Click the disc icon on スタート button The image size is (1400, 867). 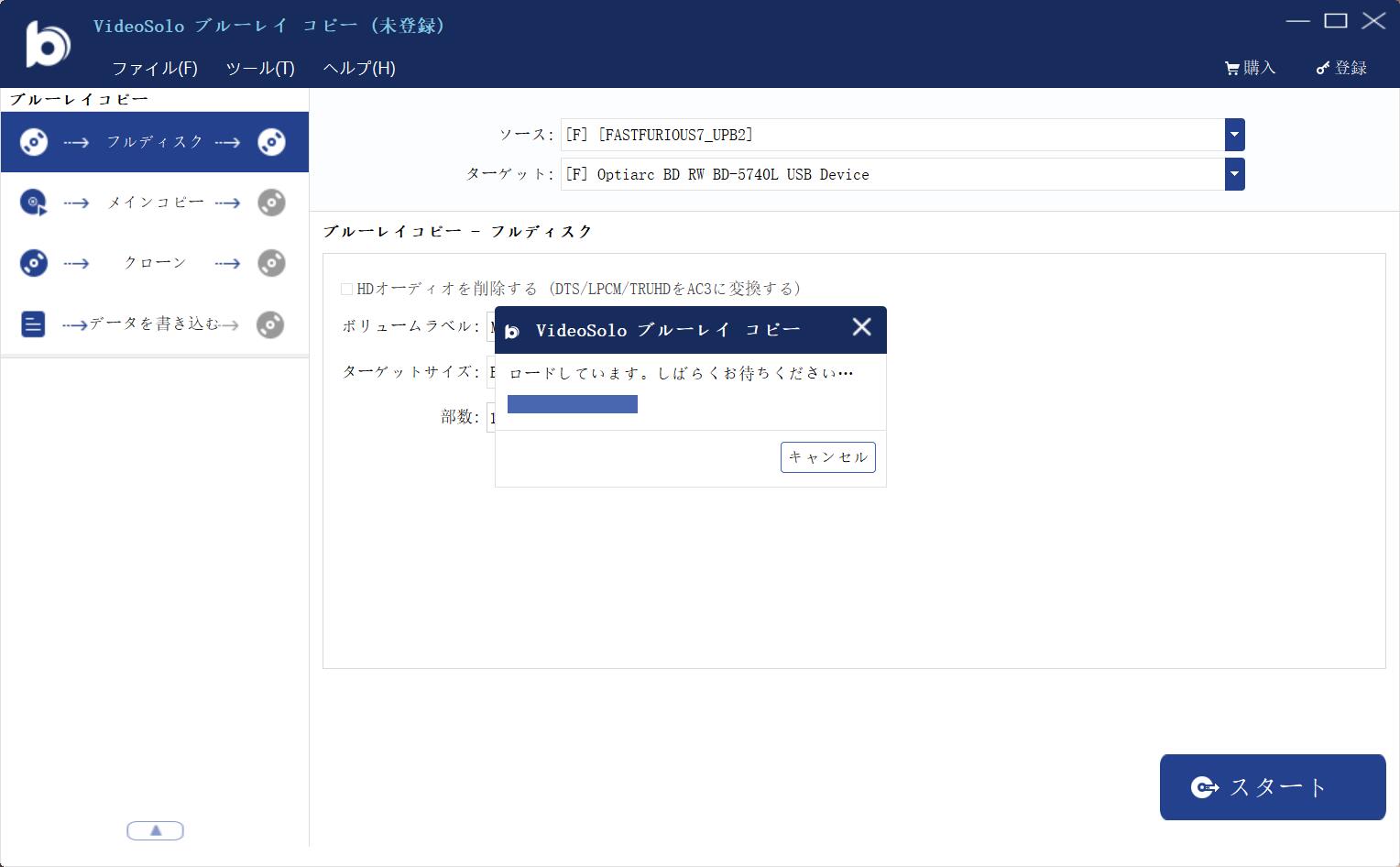click(x=1205, y=787)
